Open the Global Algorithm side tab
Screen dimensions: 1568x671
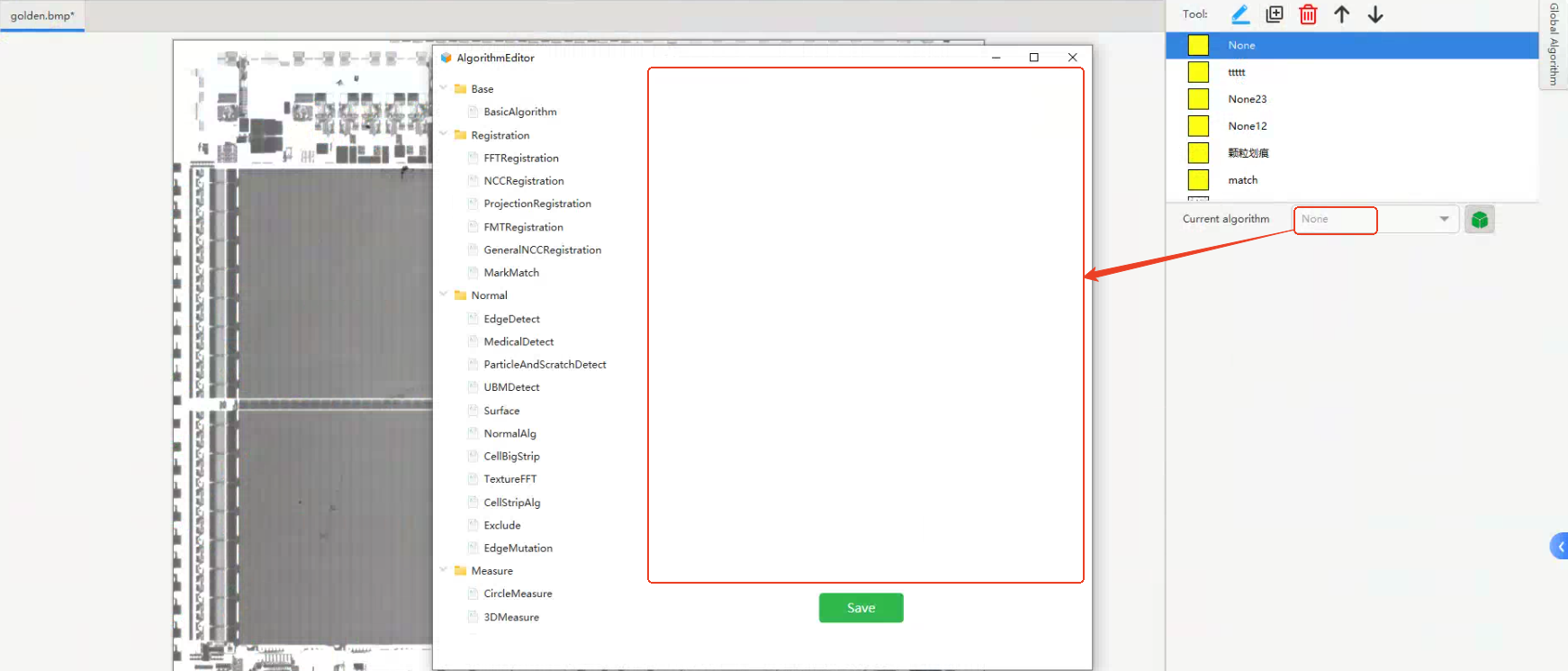pyautogui.click(x=1554, y=44)
